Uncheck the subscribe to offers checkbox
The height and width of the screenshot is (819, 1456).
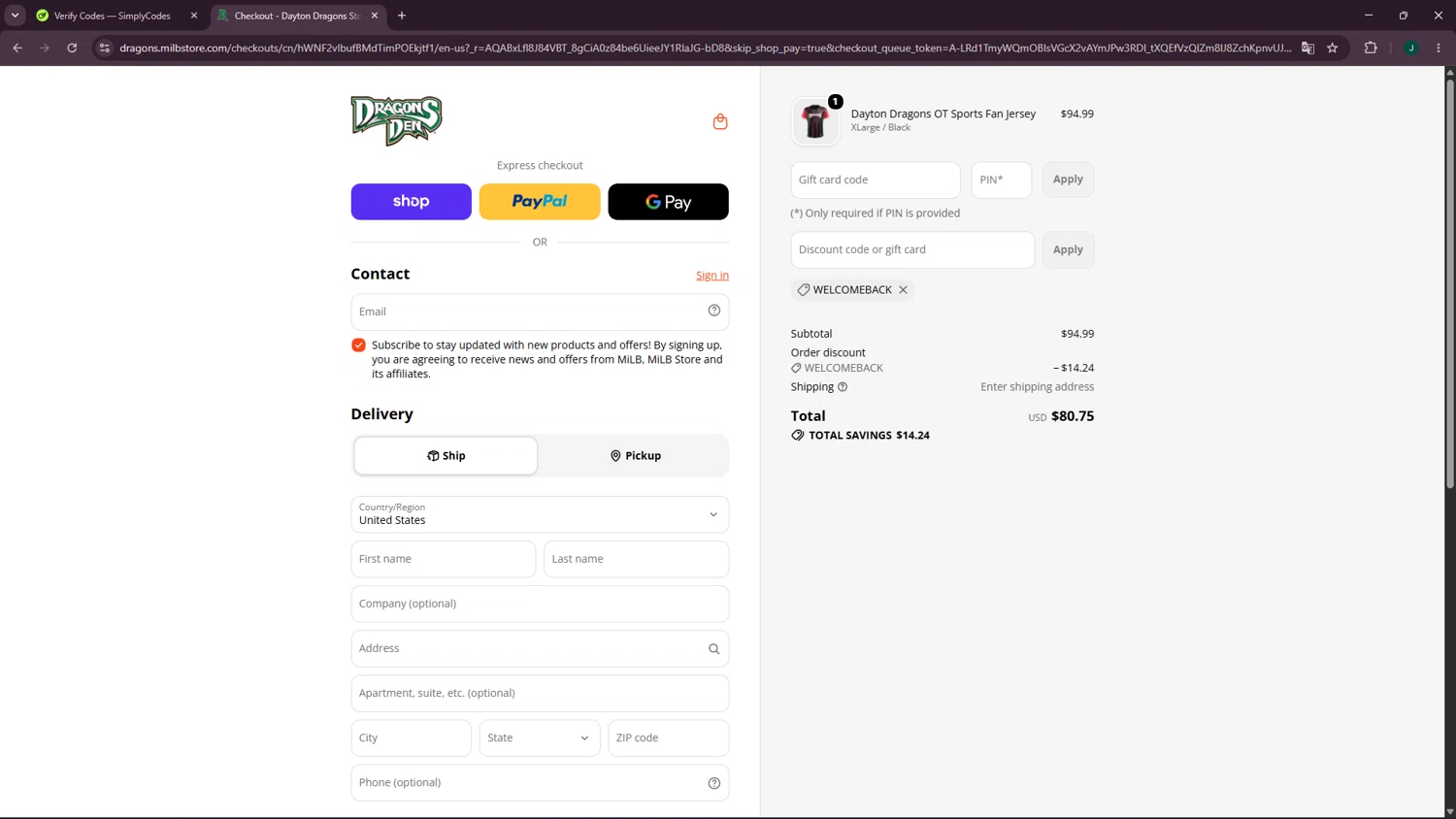(x=358, y=345)
